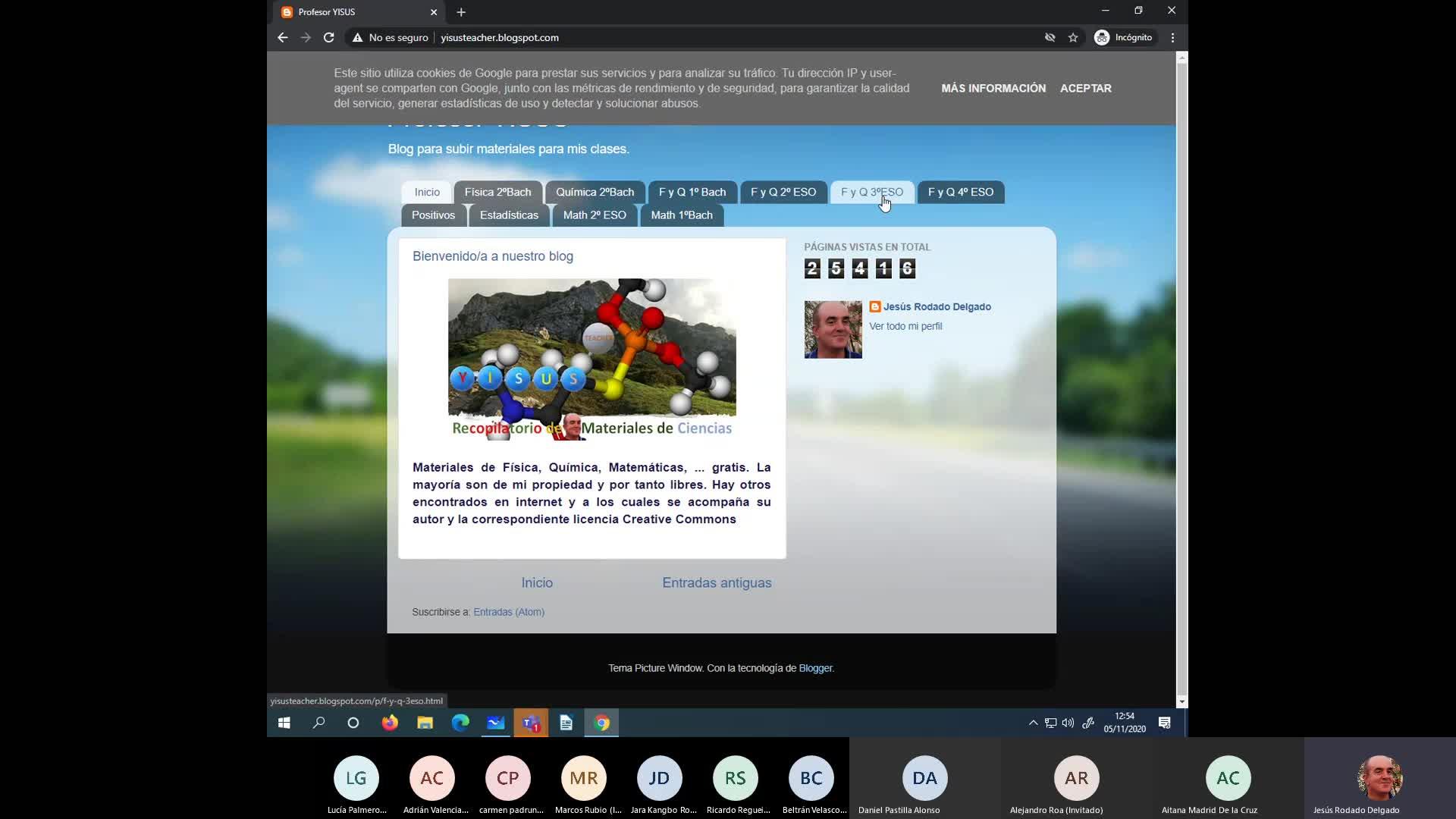This screenshot has height=819, width=1456.
Task: Open Entradas antiguas link
Action: (x=717, y=582)
